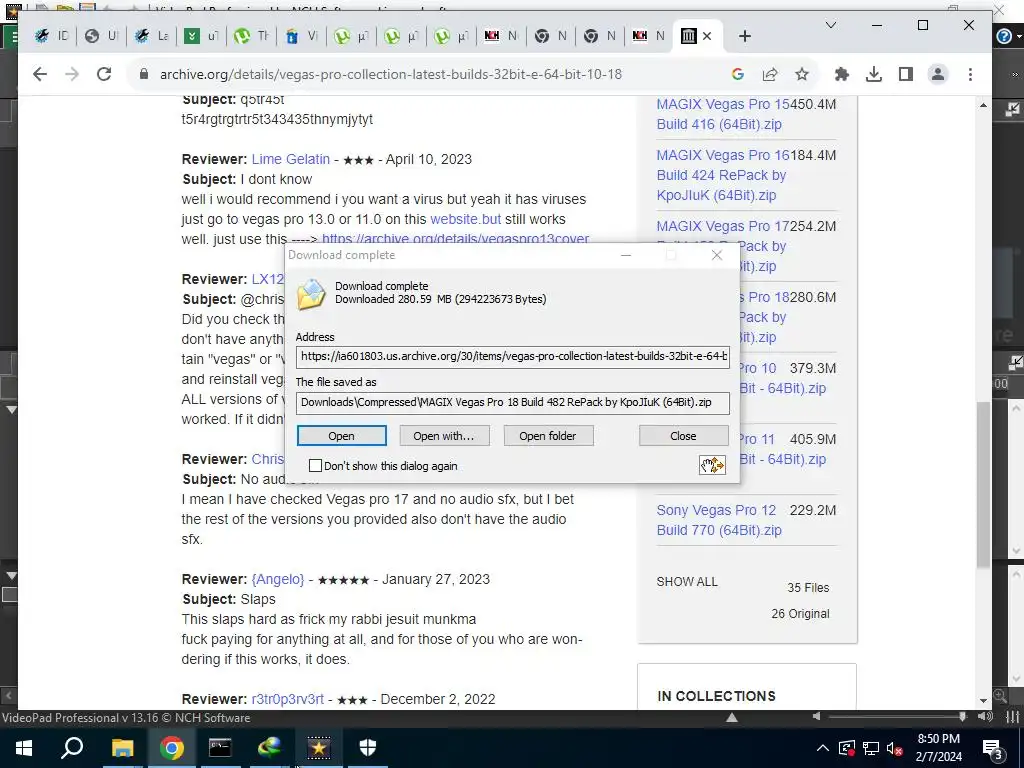Open the Command Prompt taskbar icon
The image size is (1024, 768).
[x=220, y=748]
